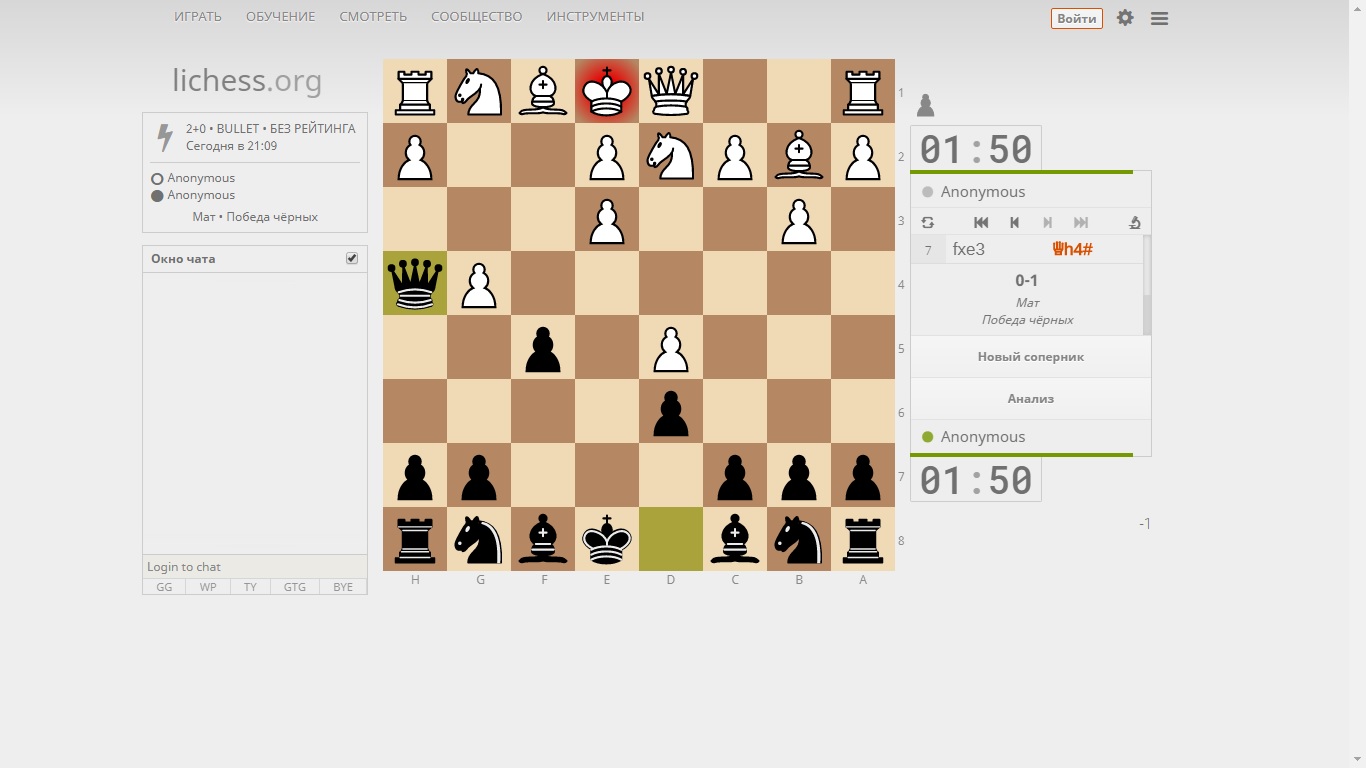
Task: Click the Войти sign-in button
Action: pos(1076,18)
